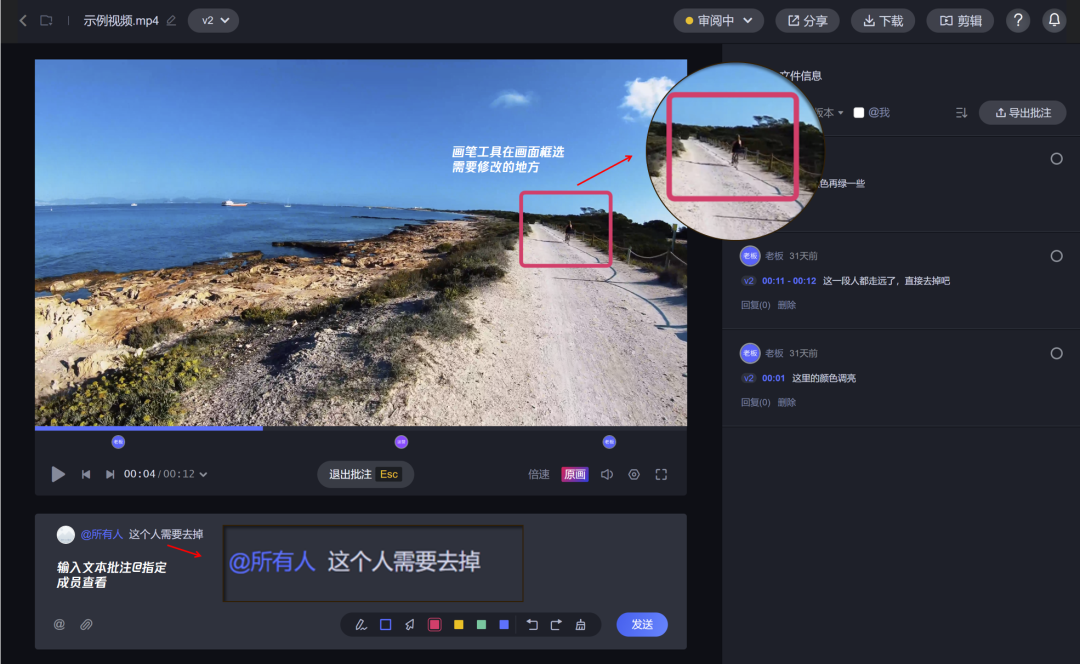The width and height of the screenshot is (1080, 664).
Task: Attach a file with the paperclip icon
Action: pyautogui.click(x=86, y=624)
